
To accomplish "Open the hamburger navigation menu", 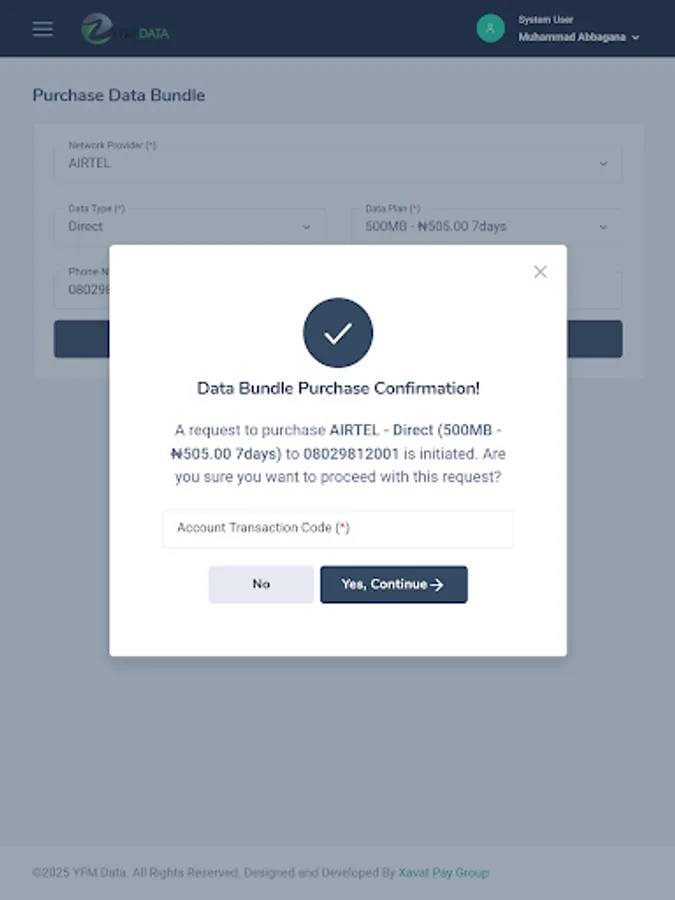I will click(x=41, y=28).
